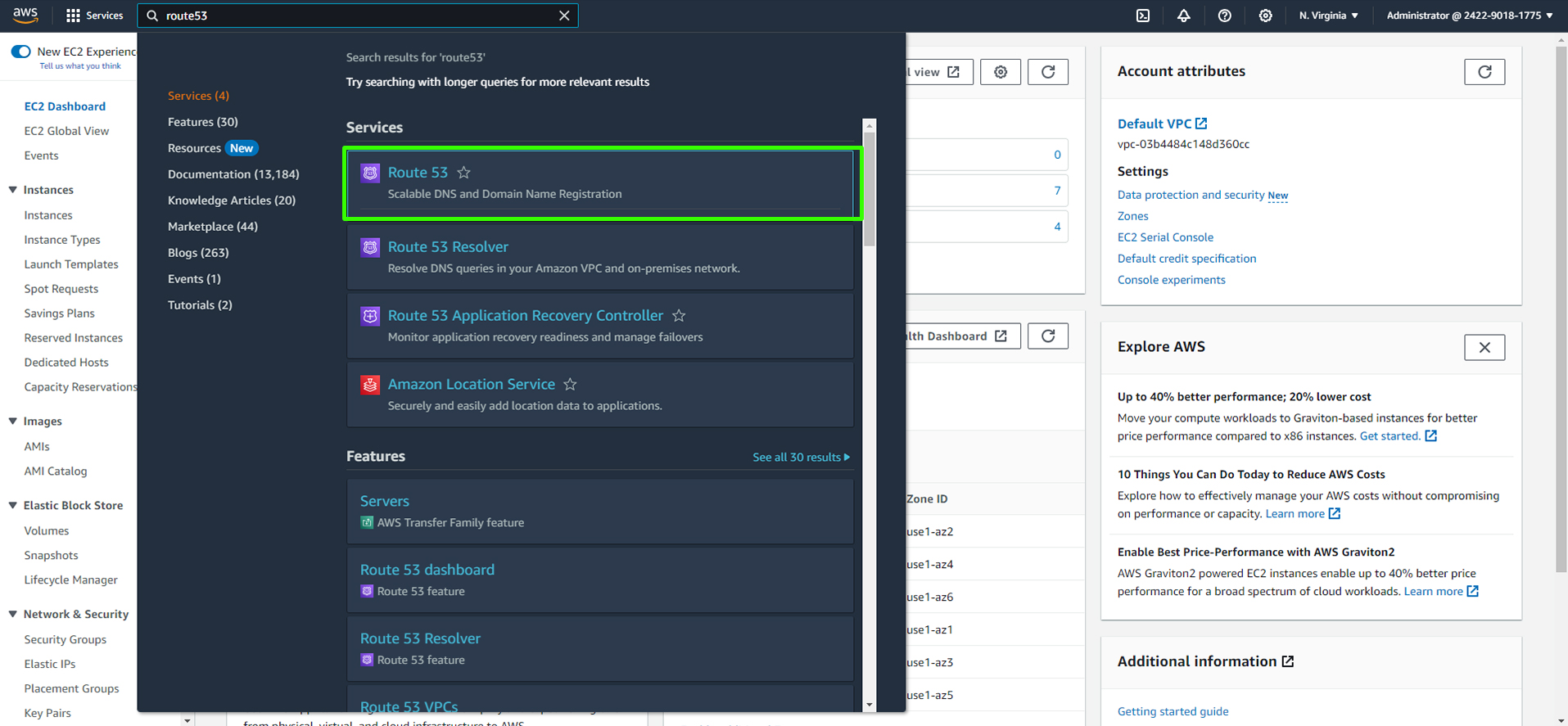
Task: Click the Amazon Location Service red icon
Action: click(x=370, y=385)
